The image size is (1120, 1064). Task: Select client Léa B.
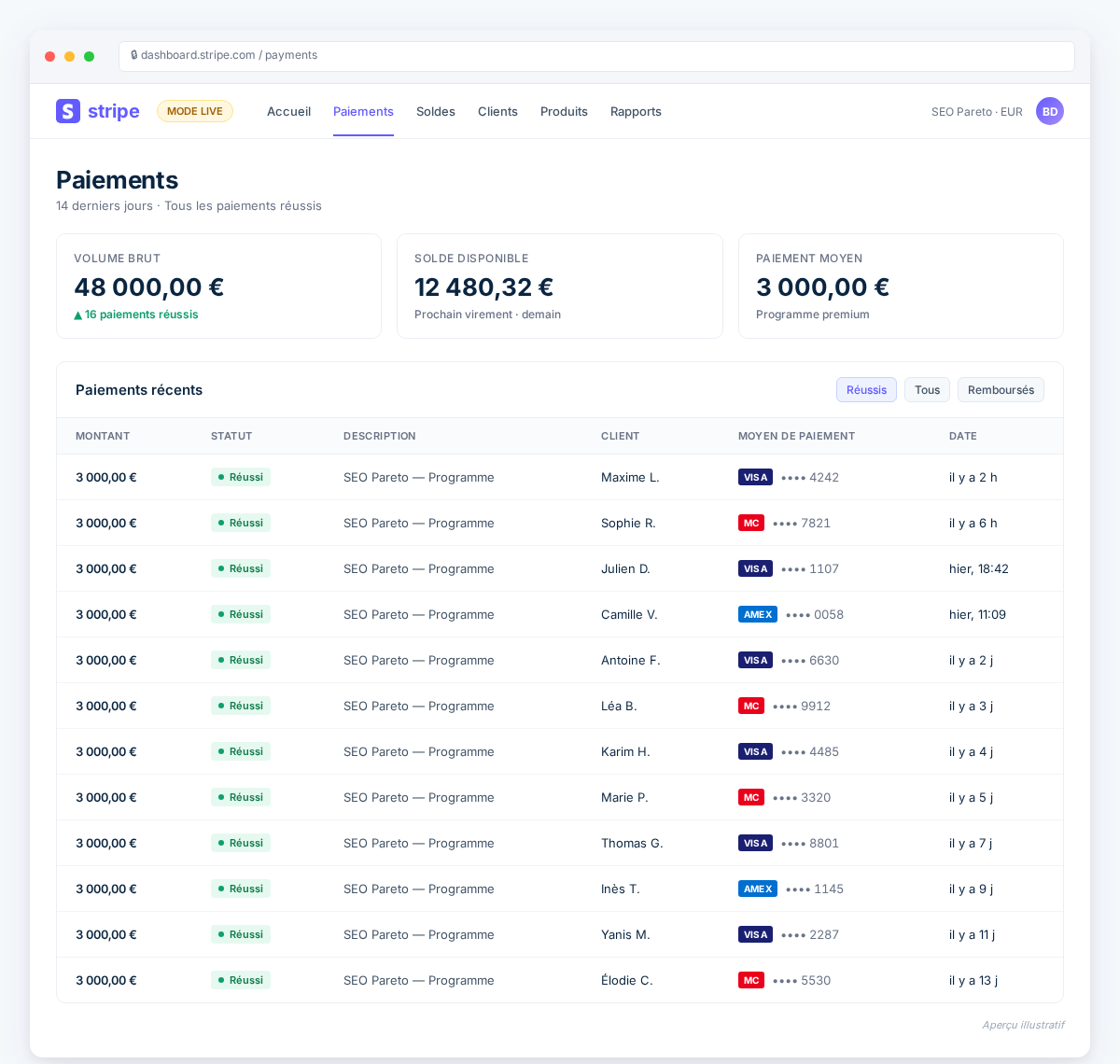pyautogui.click(x=619, y=706)
